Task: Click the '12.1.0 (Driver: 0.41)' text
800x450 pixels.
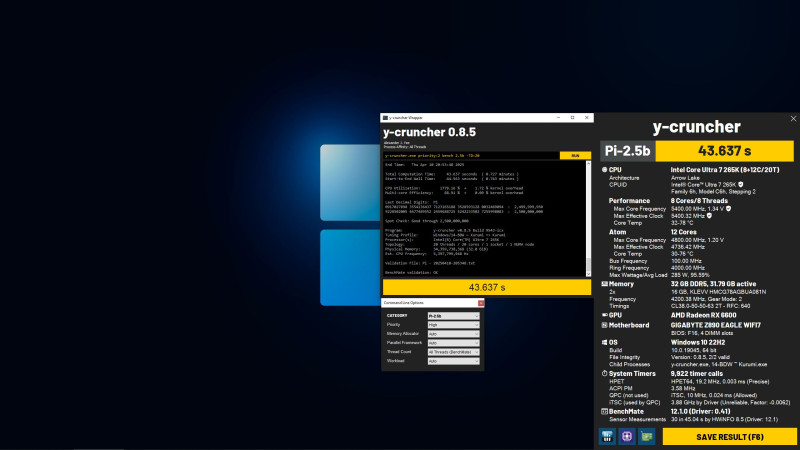Action: pos(700,411)
